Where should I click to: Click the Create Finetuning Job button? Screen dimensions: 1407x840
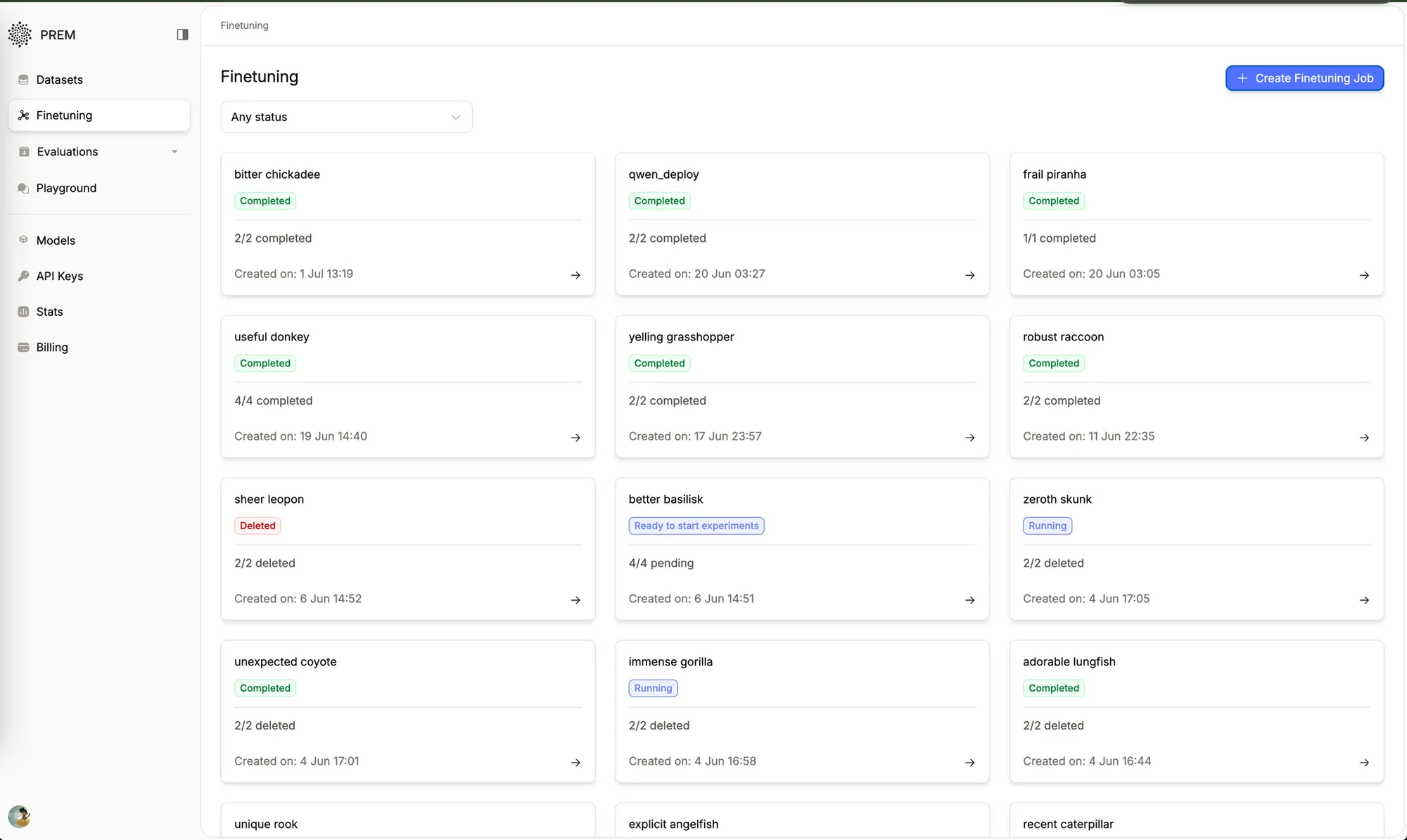1304,78
